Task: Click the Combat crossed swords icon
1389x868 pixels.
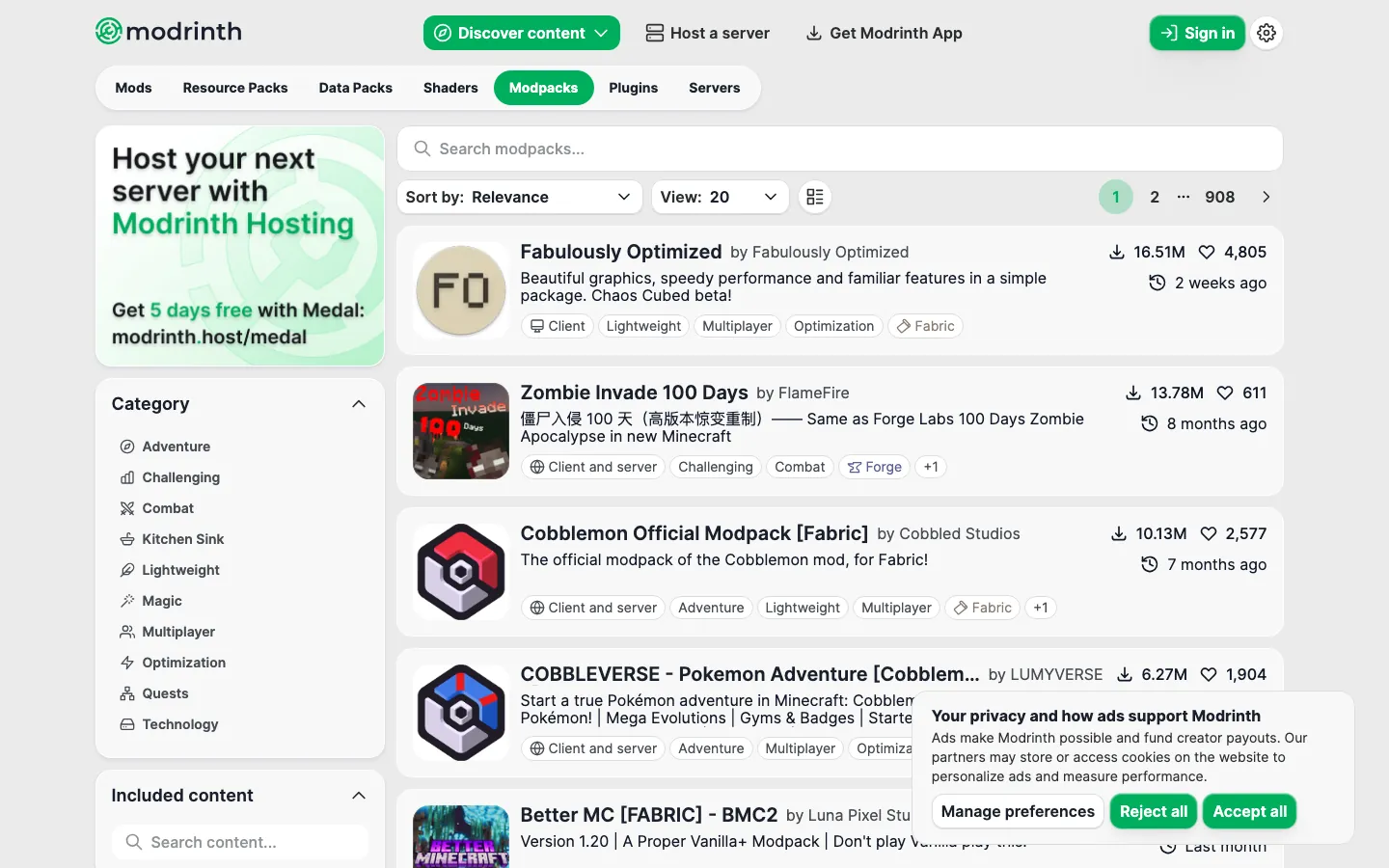Action: point(127,508)
